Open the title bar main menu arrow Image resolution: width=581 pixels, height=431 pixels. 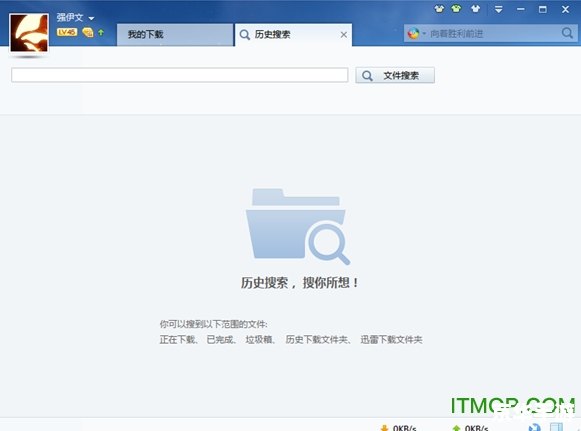[x=499, y=9]
